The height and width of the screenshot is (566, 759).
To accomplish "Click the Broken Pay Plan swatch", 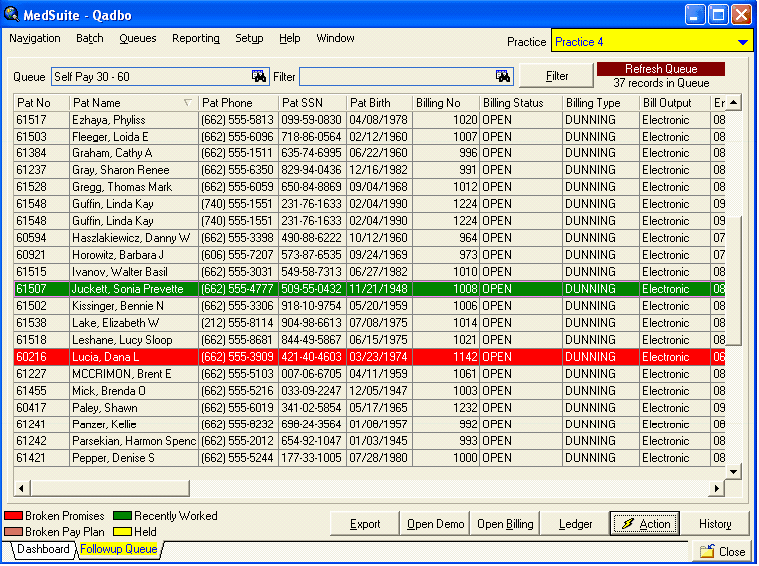I will (x=14, y=532).
